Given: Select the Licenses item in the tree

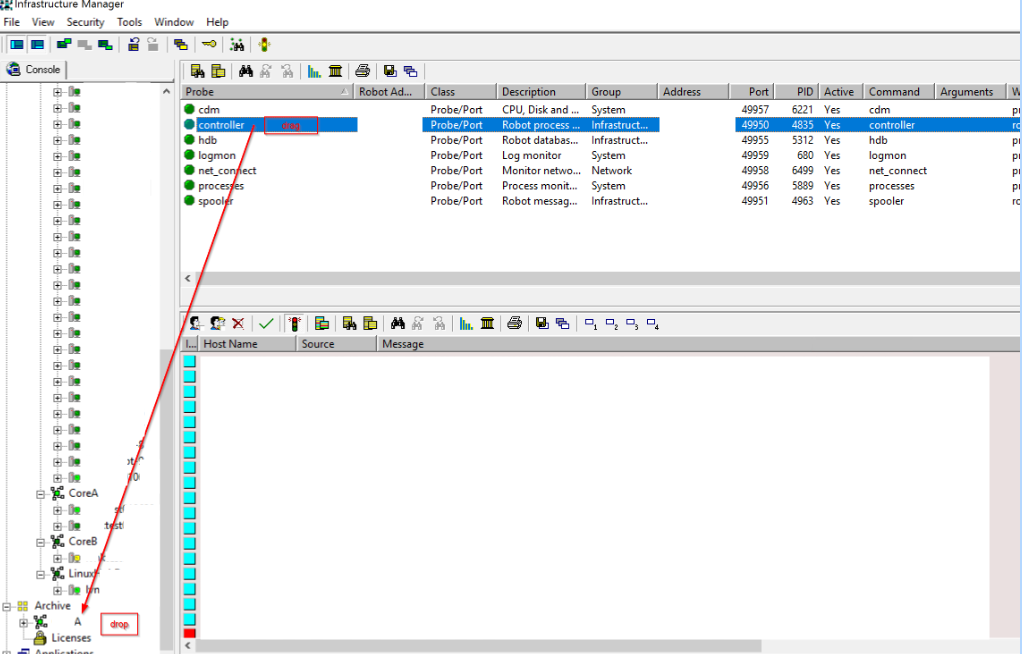Looking at the screenshot, I should 71,638.
